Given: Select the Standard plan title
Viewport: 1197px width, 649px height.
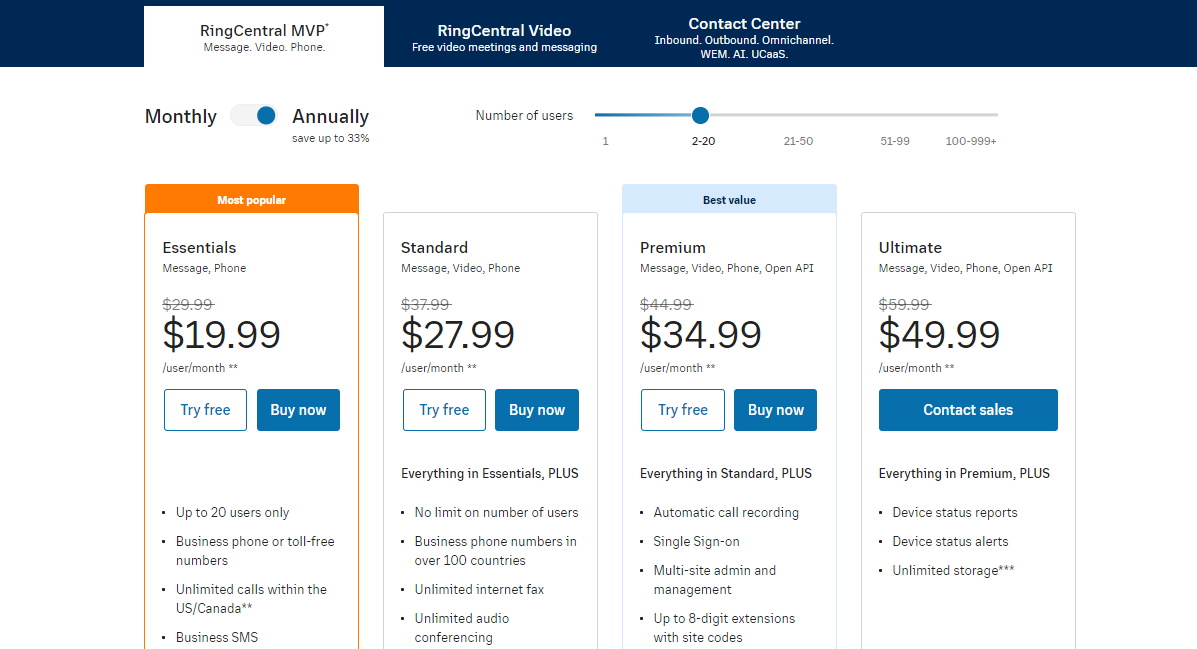Looking at the screenshot, I should point(434,247).
